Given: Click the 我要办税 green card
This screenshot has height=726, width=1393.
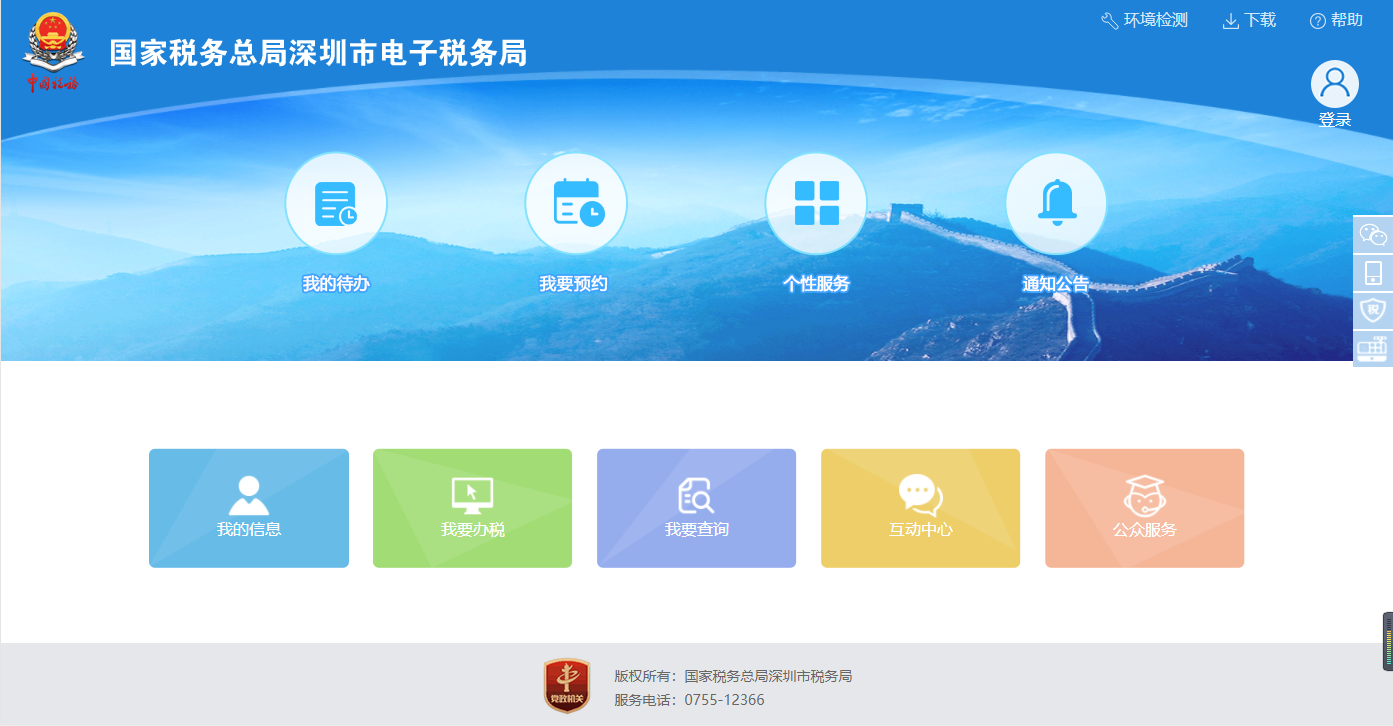Looking at the screenshot, I should click(472, 508).
